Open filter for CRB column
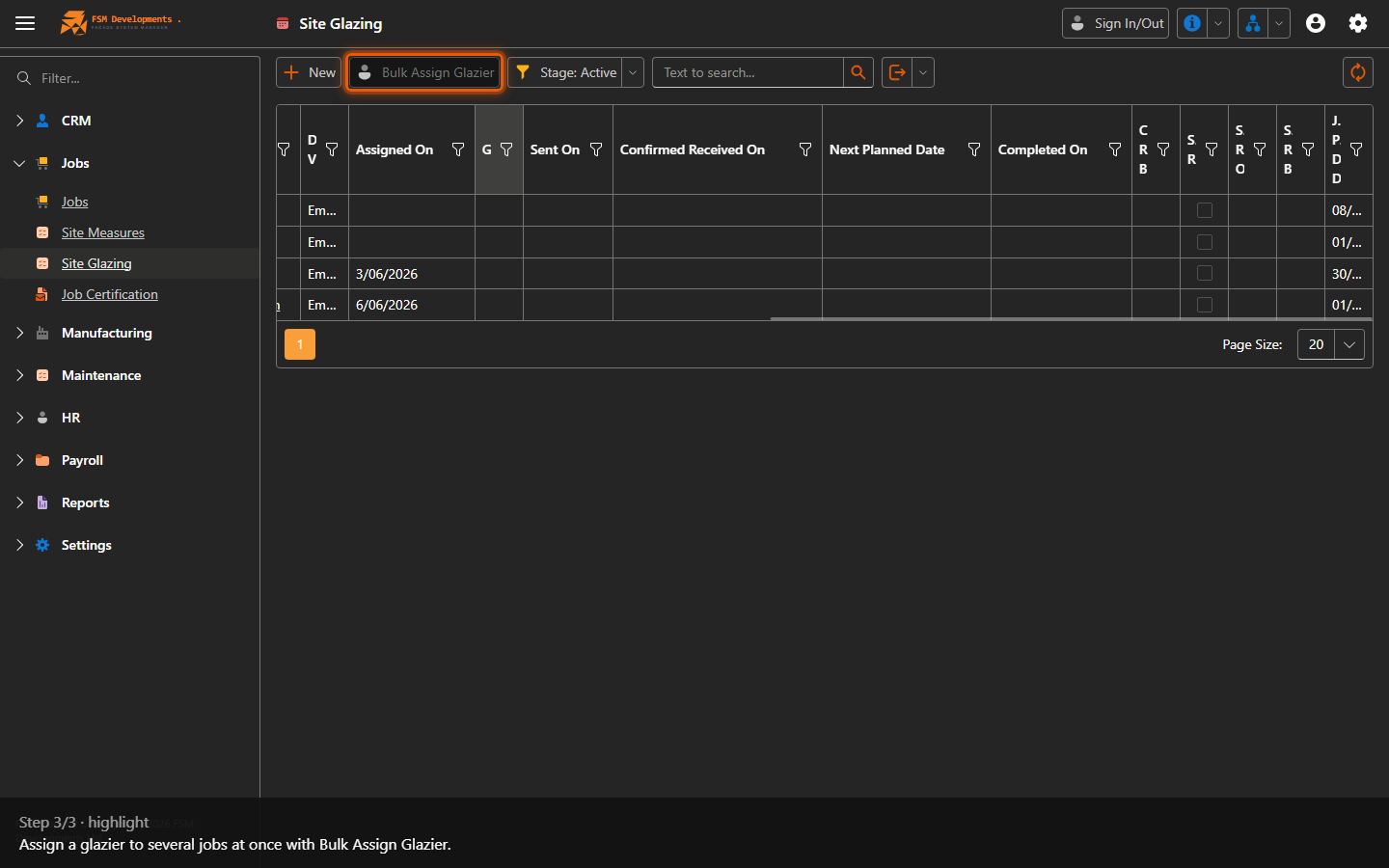Image resolution: width=1389 pixels, height=868 pixels. click(1163, 149)
